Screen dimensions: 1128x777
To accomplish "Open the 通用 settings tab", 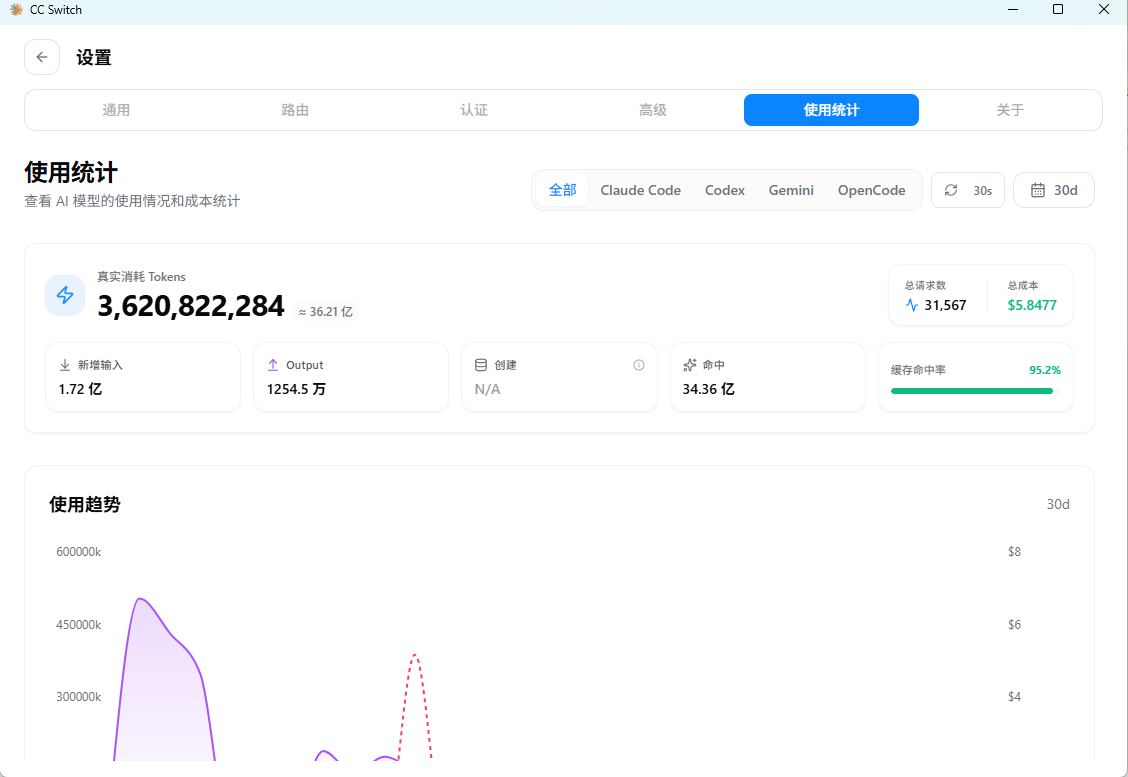I will point(116,110).
